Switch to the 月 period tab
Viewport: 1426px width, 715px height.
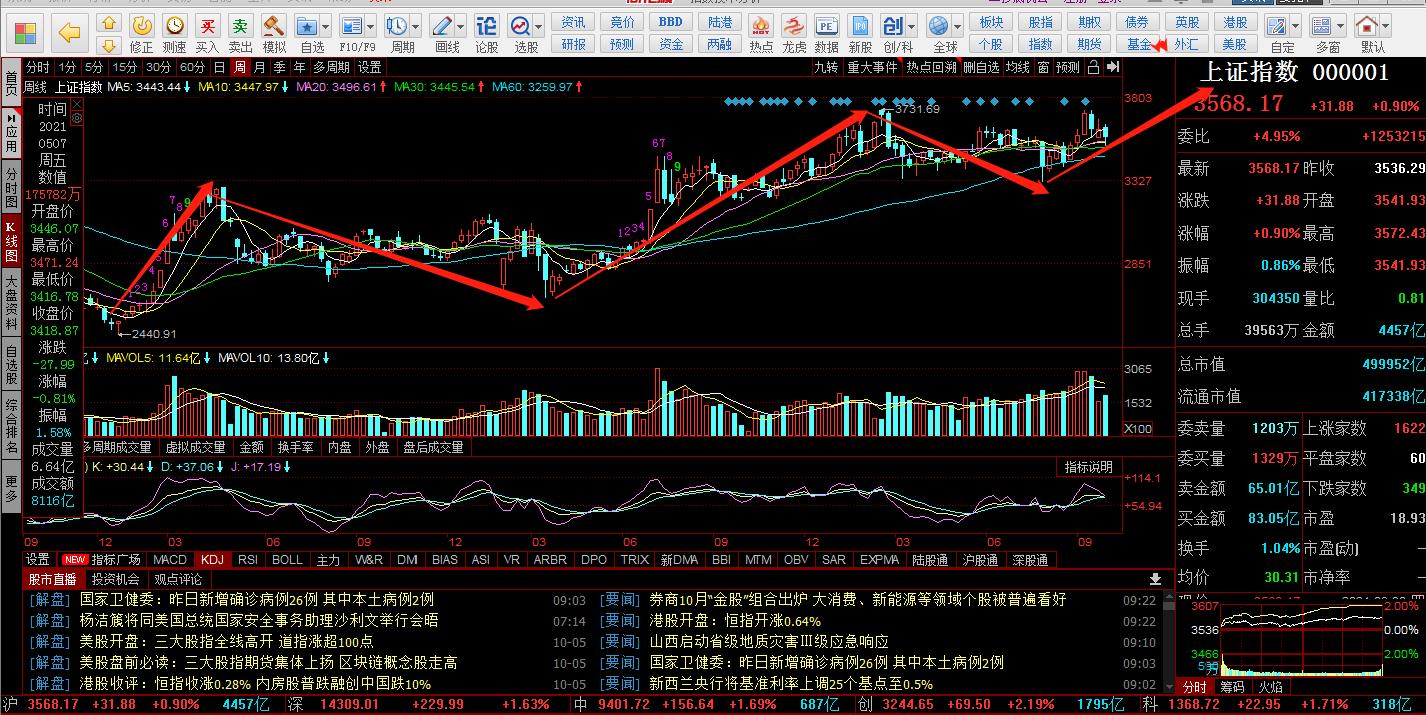(260, 67)
